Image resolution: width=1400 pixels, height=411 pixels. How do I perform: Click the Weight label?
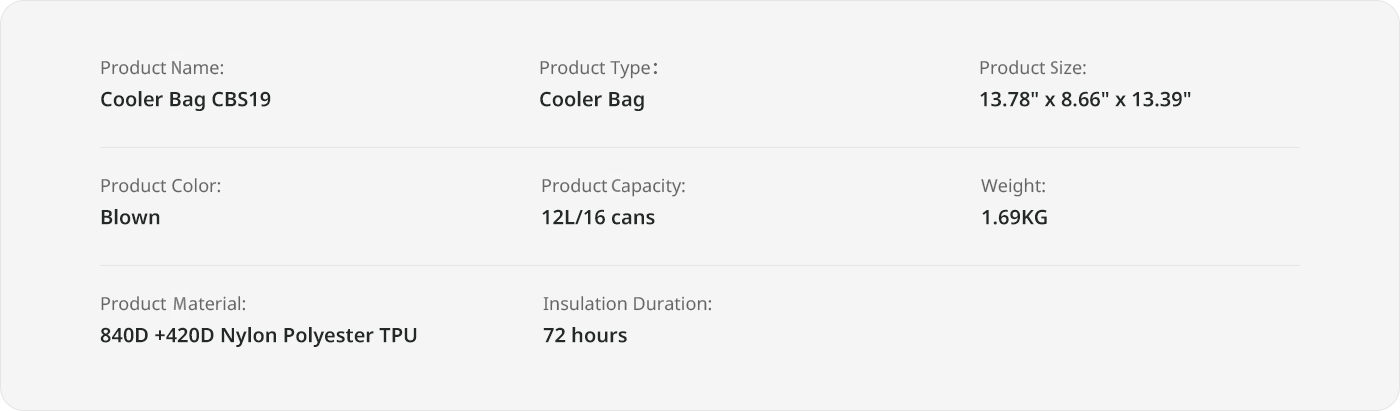click(1013, 186)
